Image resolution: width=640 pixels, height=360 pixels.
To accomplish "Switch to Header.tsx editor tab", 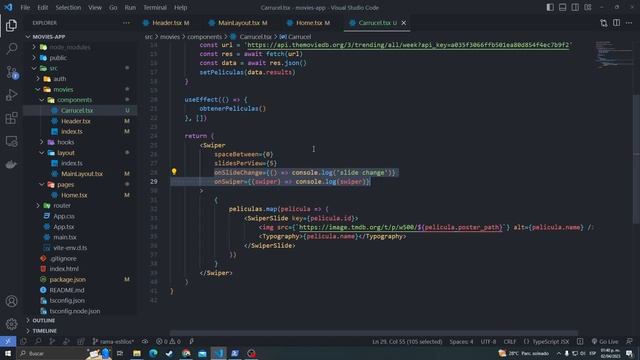I will point(170,23).
